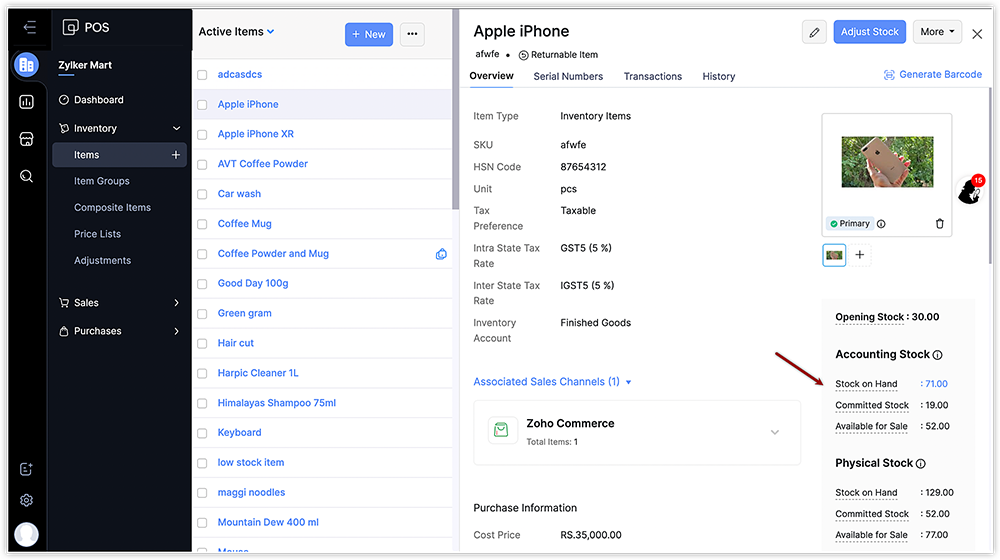This screenshot has height=560, width=1000.
Task: Open the storefront icon in left rail
Action: 26,139
